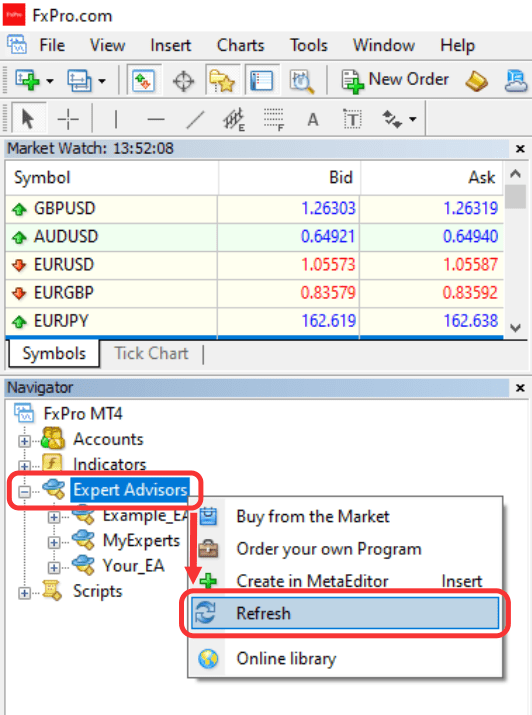
Task: Open the Profiles dropdown arrow
Action: click(x=102, y=81)
